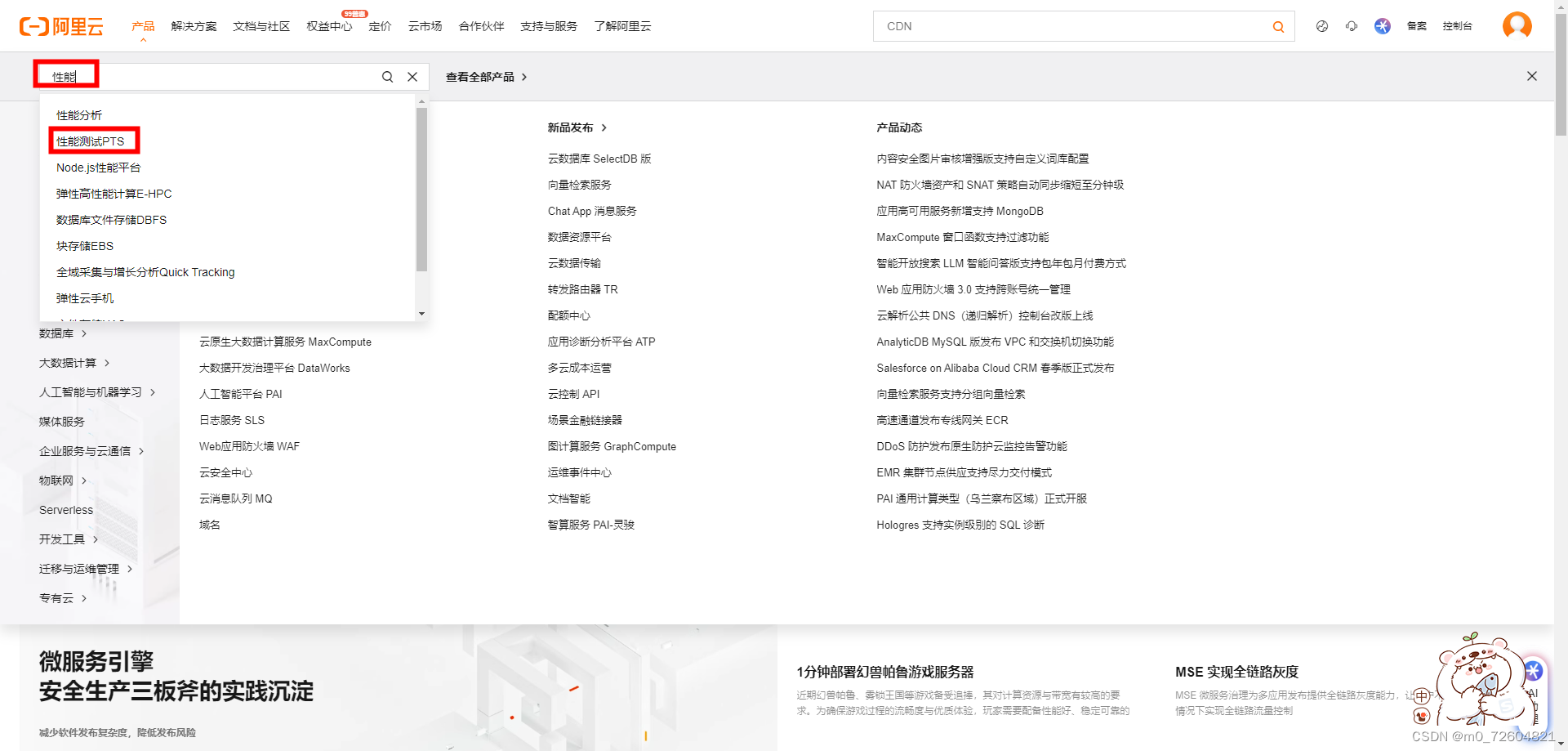Open the 支持与服务 menu
Viewport: 1568px width, 751px height.
point(549,26)
